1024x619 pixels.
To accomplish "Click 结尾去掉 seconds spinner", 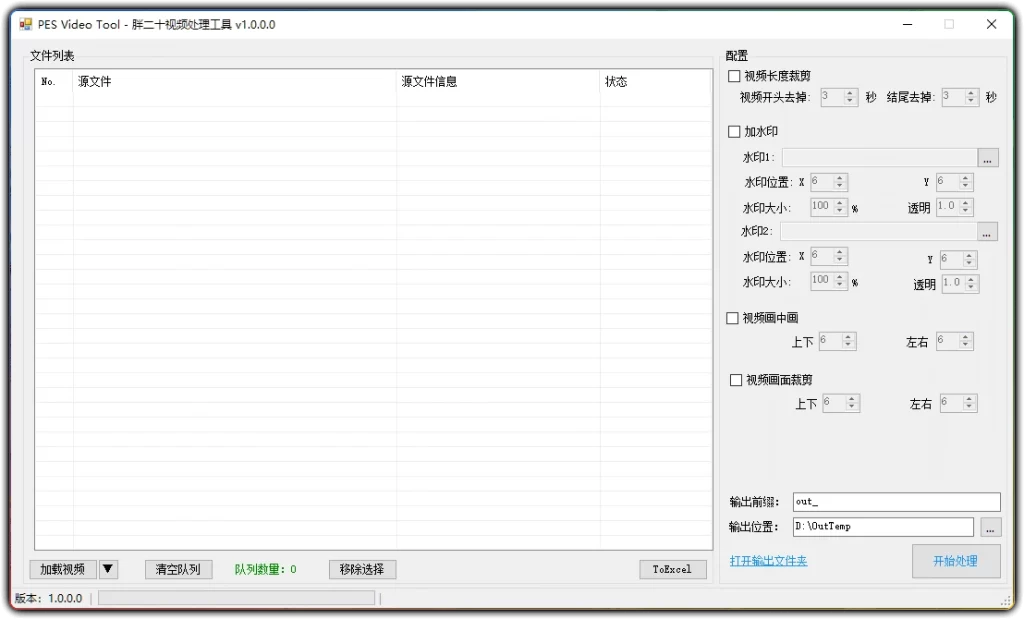I will click(x=960, y=97).
